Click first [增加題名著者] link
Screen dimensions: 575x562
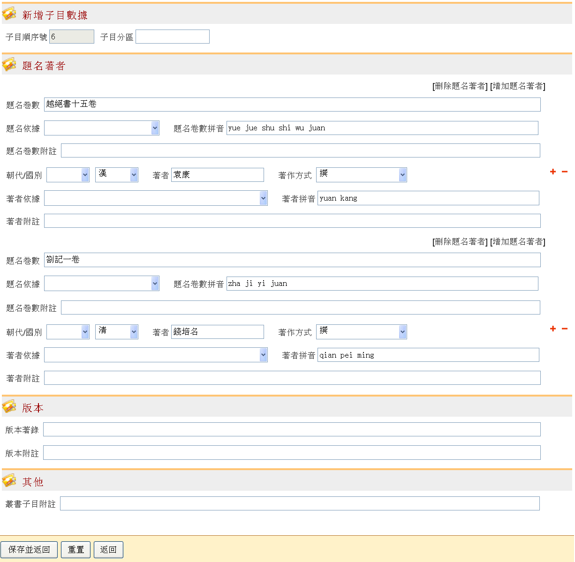tap(518, 86)
